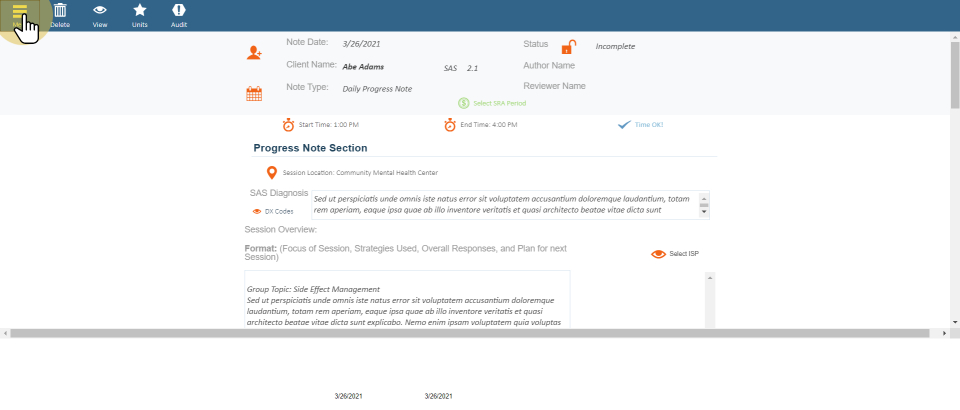The image size is (960, 410).
Task: Toggle the orange status unlock padlock
Action: coord(568,47)
